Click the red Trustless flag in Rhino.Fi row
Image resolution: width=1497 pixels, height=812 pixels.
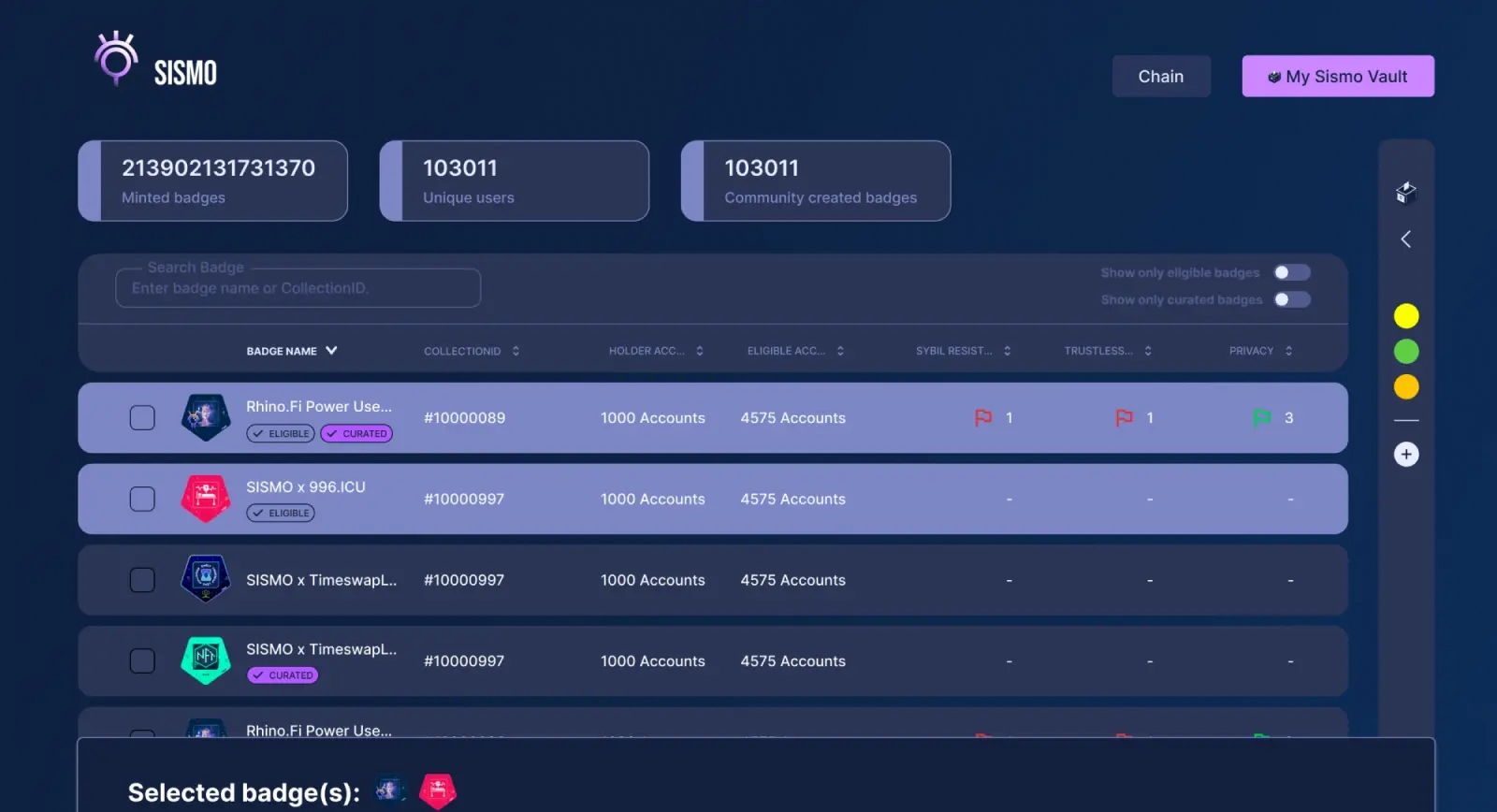[1124, 417]
